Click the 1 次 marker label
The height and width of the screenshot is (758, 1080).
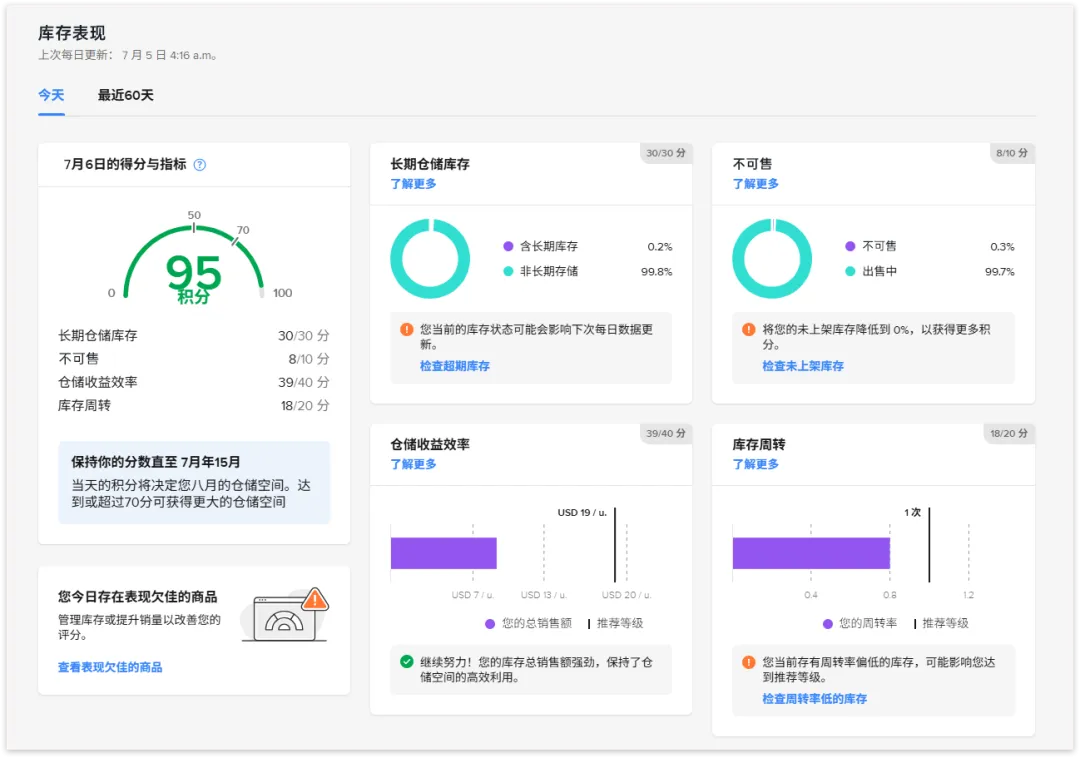click(x=913, y=513)
